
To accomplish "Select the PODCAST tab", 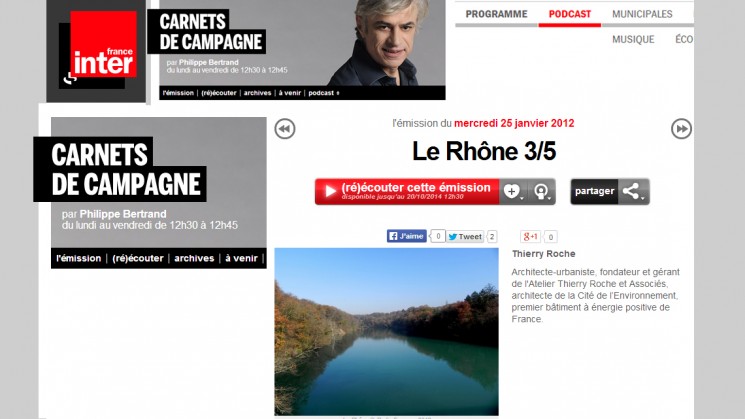I will pos(570,14).
